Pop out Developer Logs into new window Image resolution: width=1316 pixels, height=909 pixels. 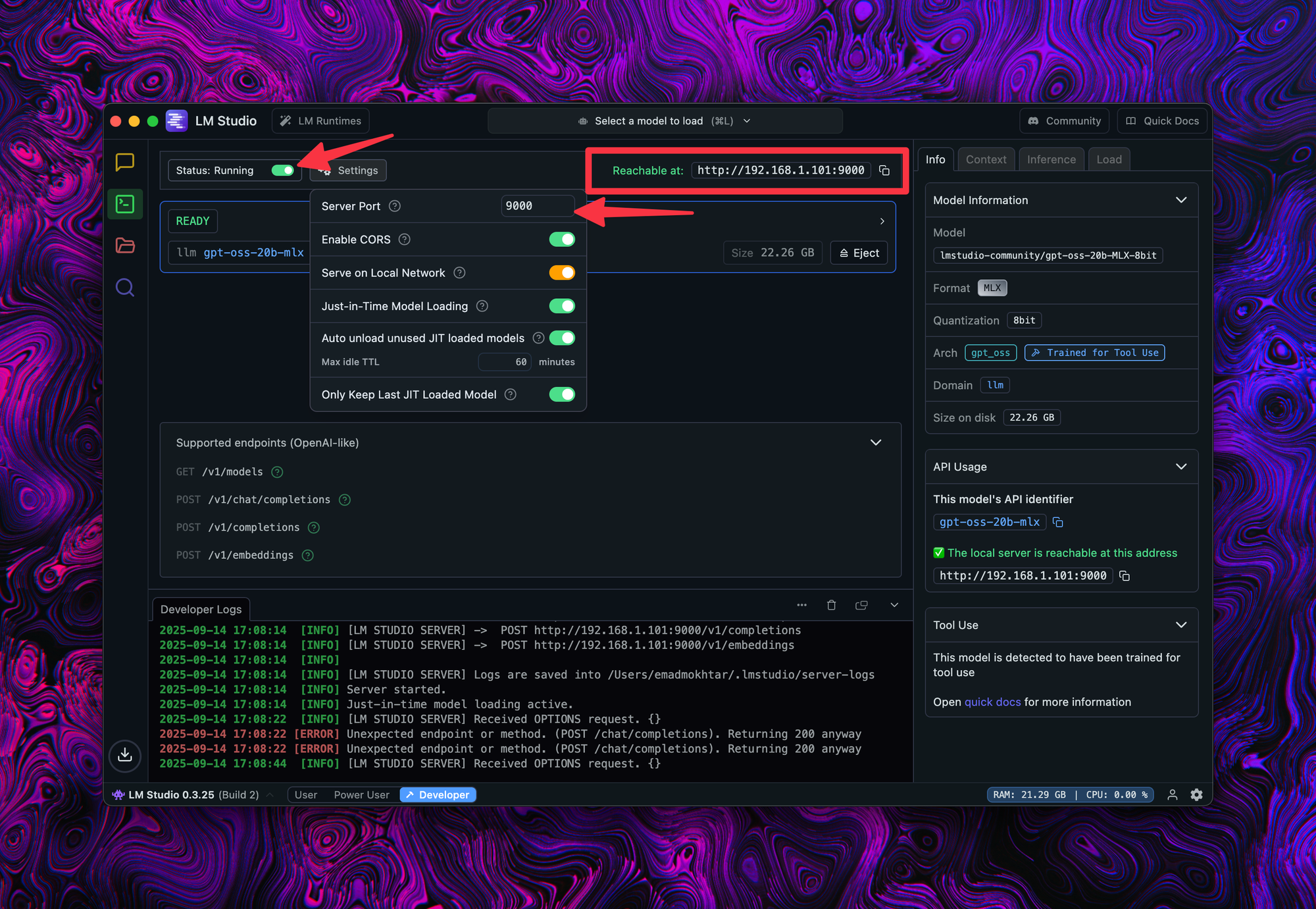click(x=861, y=605)
